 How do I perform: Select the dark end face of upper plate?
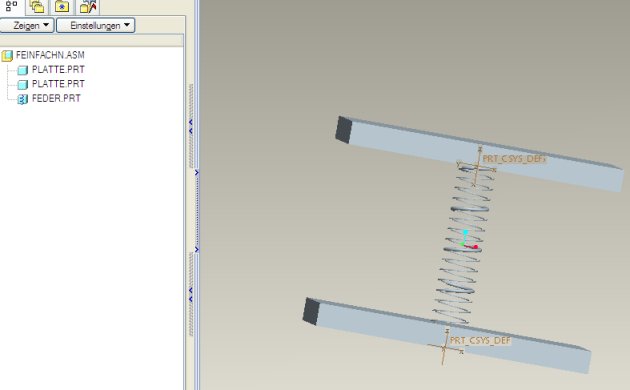[x=344, y=129]
